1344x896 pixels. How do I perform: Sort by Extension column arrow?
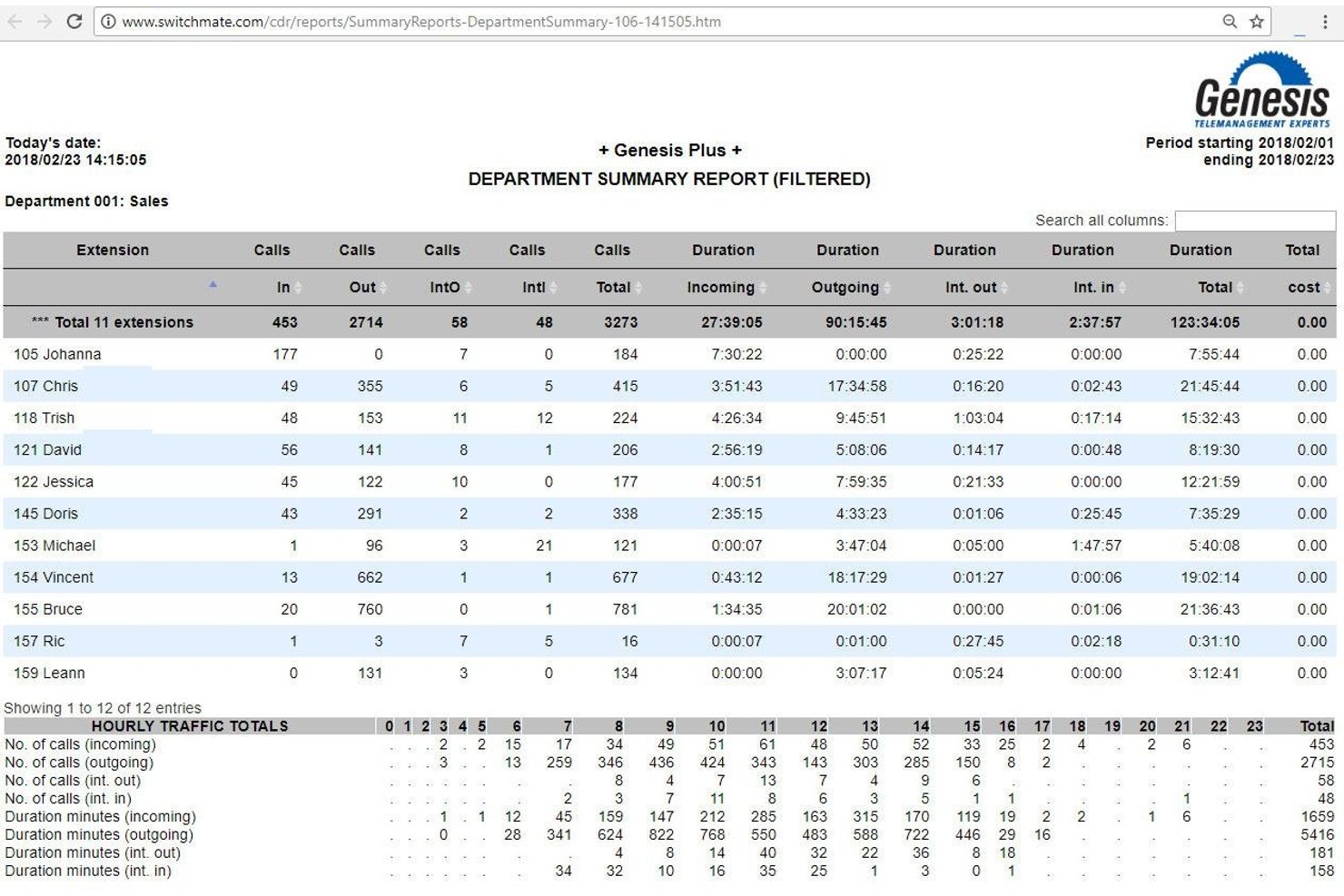coord(212,285)
